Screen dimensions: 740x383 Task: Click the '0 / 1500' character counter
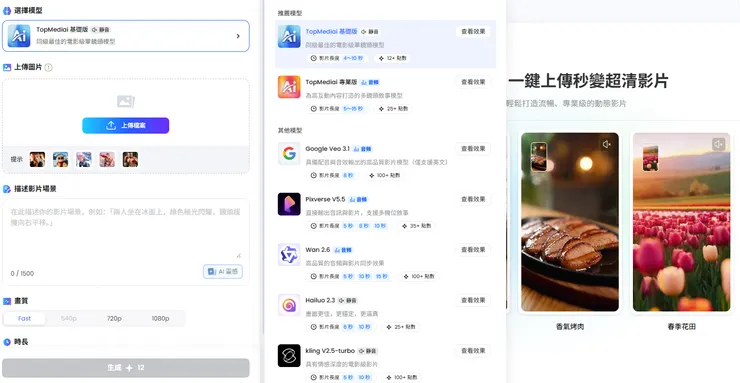(22, 273)
